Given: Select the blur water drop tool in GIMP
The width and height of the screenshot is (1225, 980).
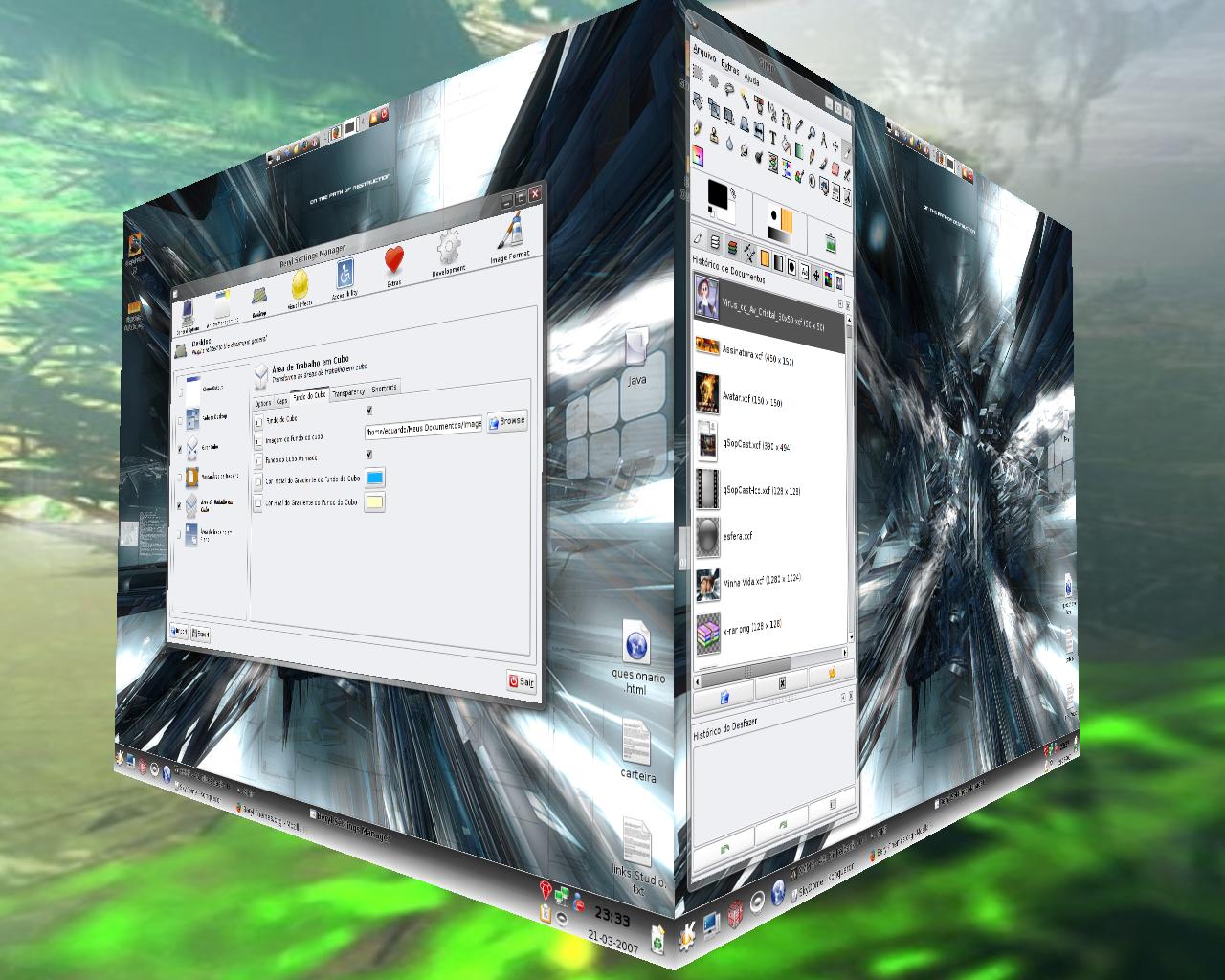Looking at the screenshot, I should click(x=729, y=143).
